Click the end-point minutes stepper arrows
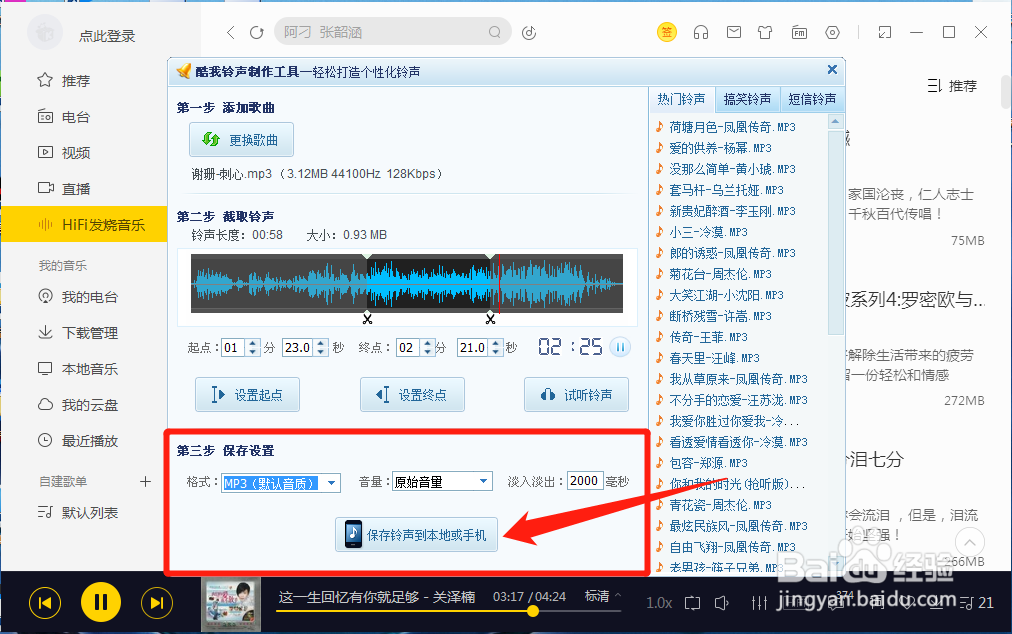 (x=427, y=347)
